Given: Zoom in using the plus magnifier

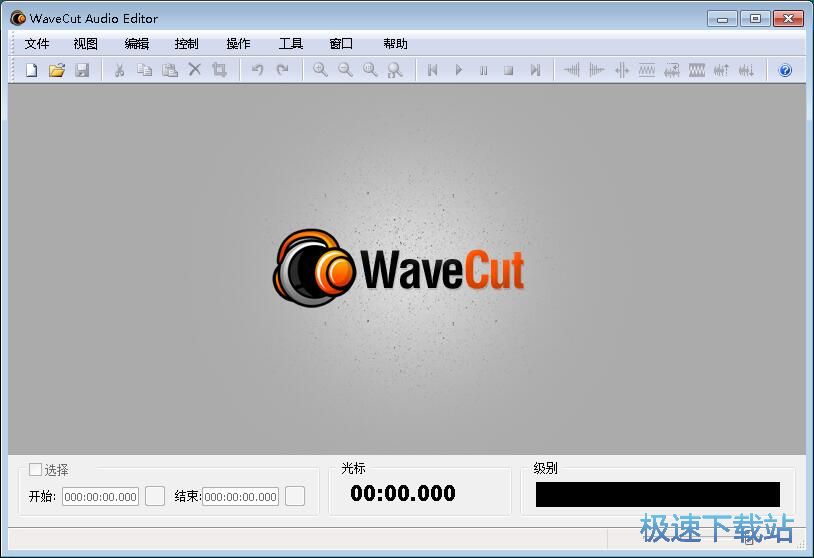Looking at the screenshot, I should point(320,70).
